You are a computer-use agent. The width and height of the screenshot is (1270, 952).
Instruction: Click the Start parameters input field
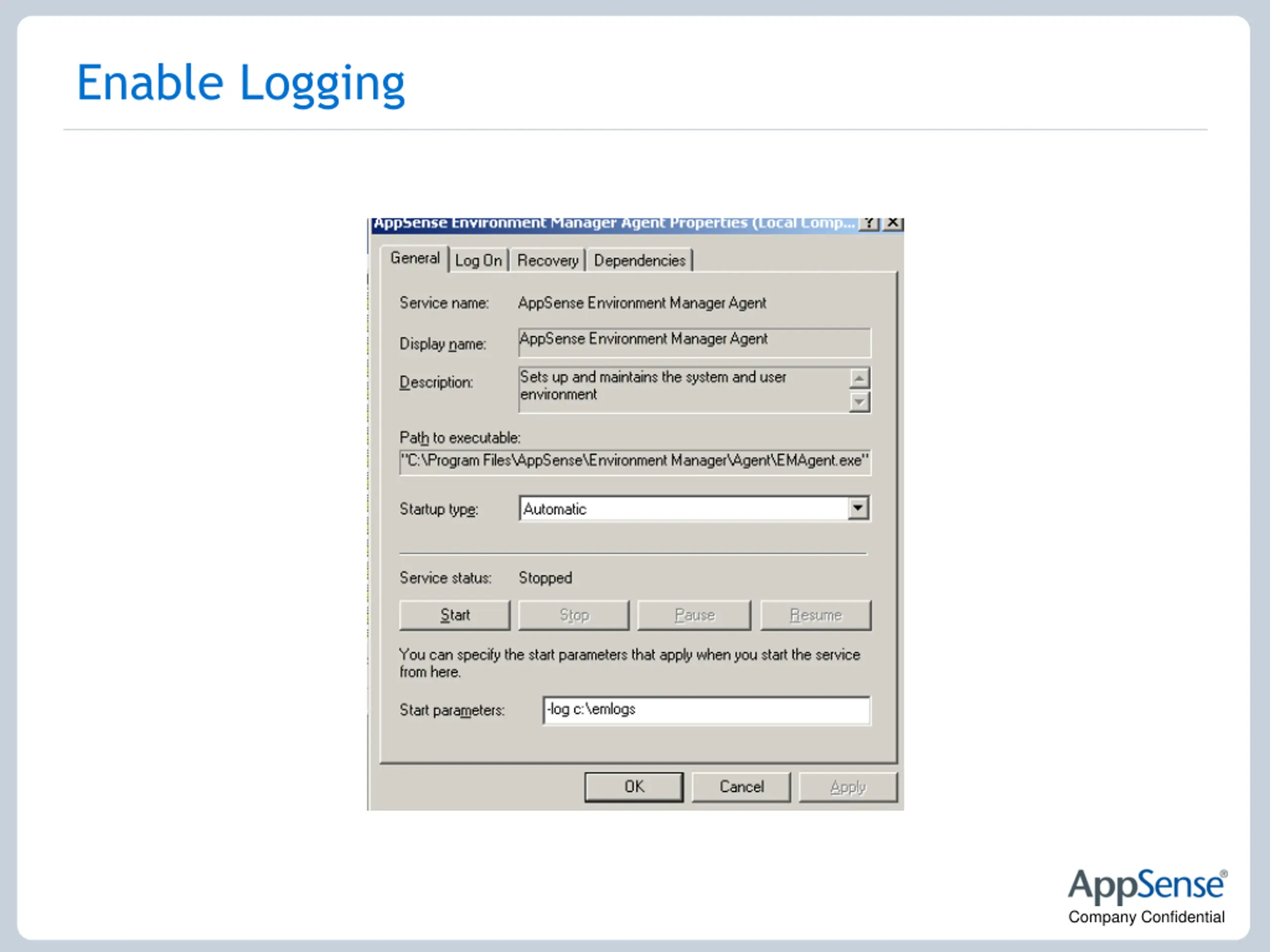click(706, 711)
